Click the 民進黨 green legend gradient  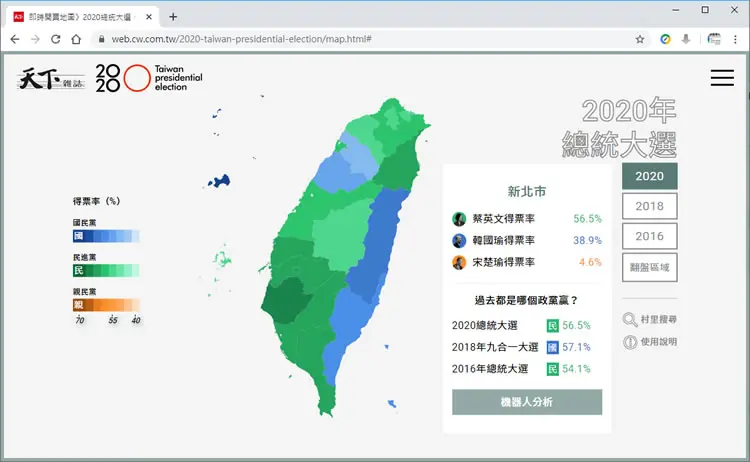point(106,270)
